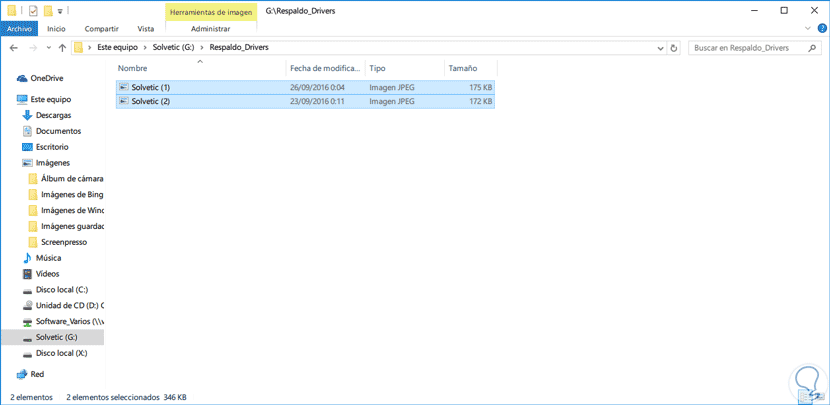Click the Álbum de cámara folder icon
Image resolution: width=830 pixels, height=405 pixels.
click(x=33, y=178)
